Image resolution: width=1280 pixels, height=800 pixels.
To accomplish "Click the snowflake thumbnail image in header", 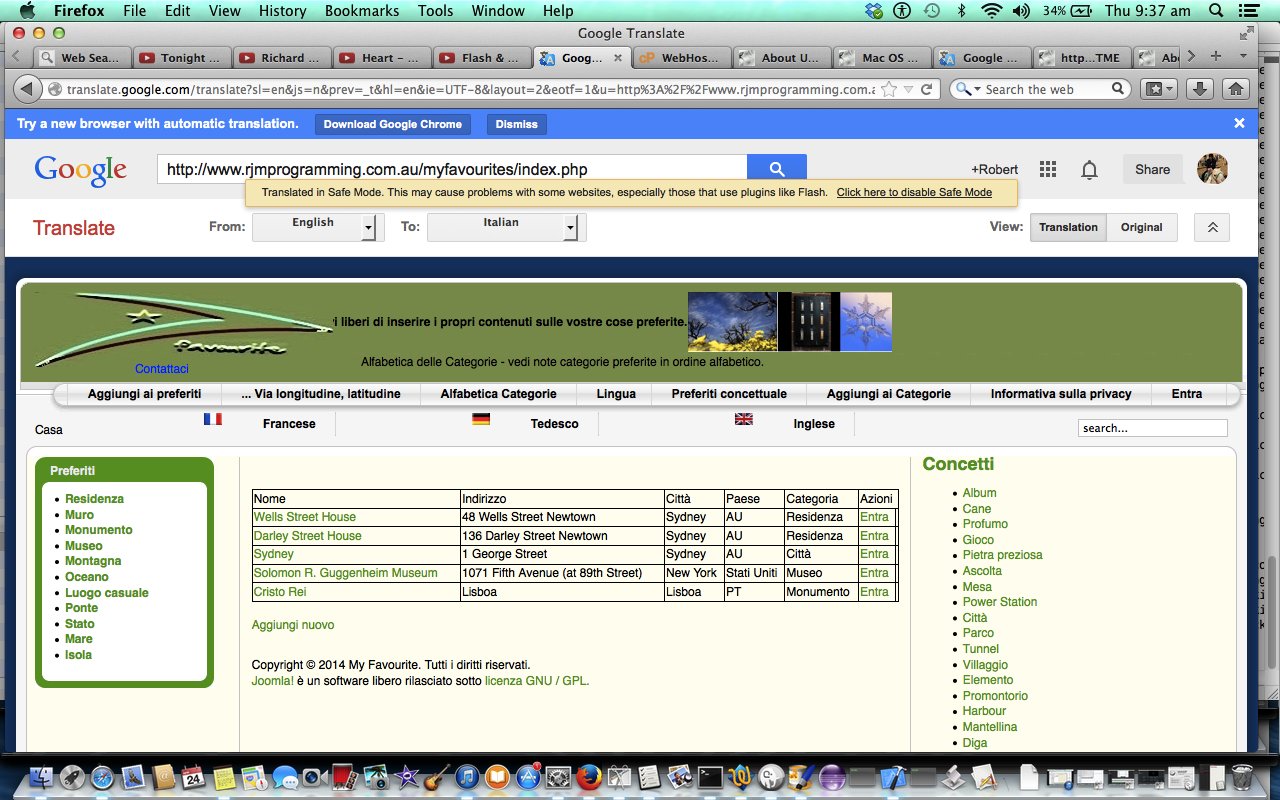I will click(866, 322).
